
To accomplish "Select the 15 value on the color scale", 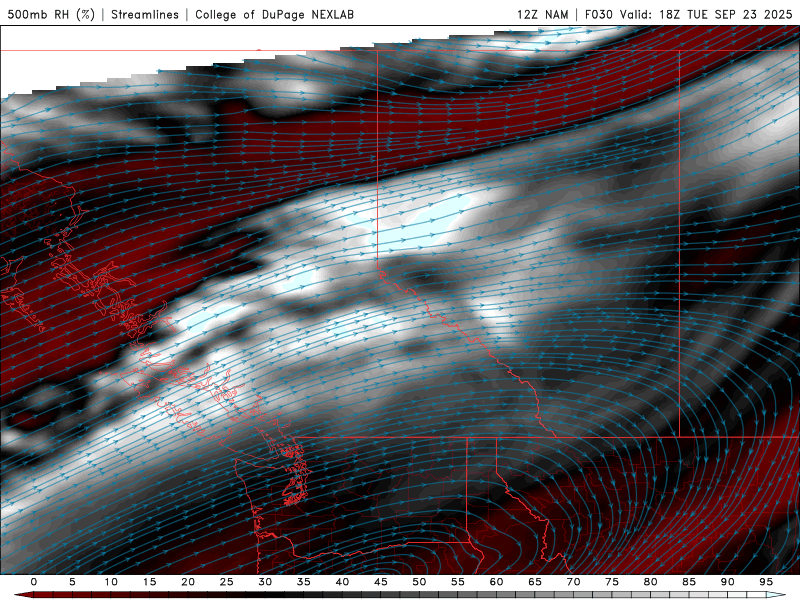I will coord(149,582).
